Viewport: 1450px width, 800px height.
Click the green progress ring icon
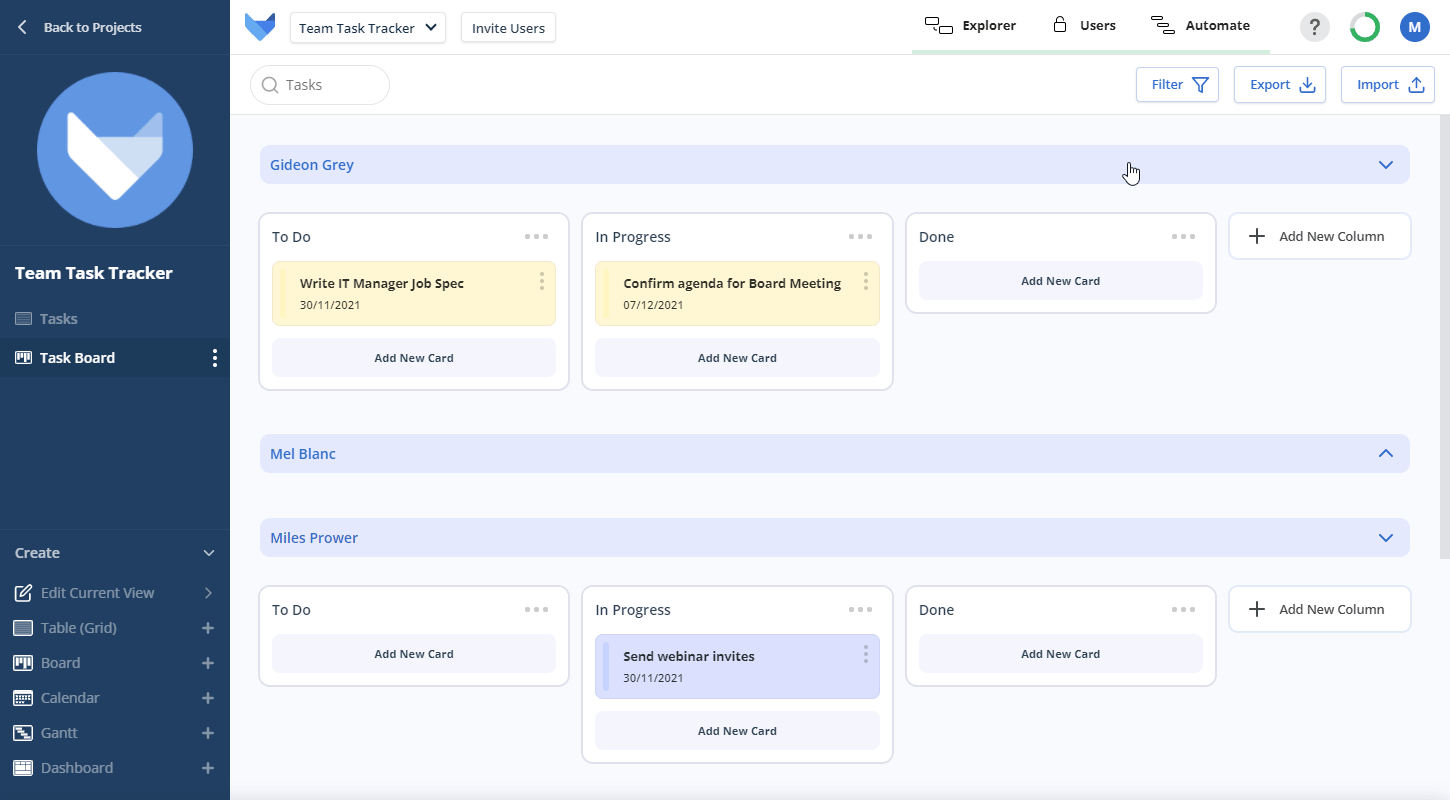[x=1364, y=27]
